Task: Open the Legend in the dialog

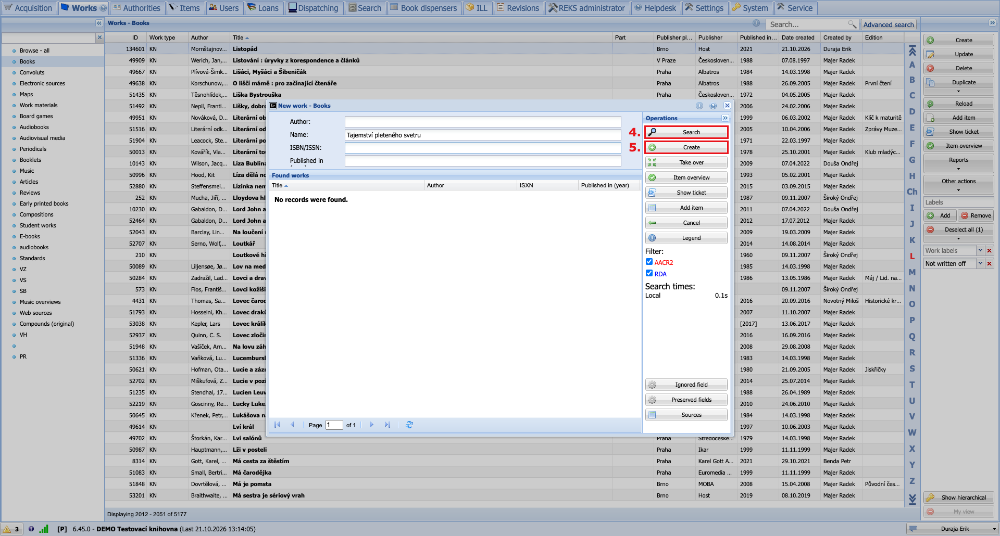Action: (686, 238)
